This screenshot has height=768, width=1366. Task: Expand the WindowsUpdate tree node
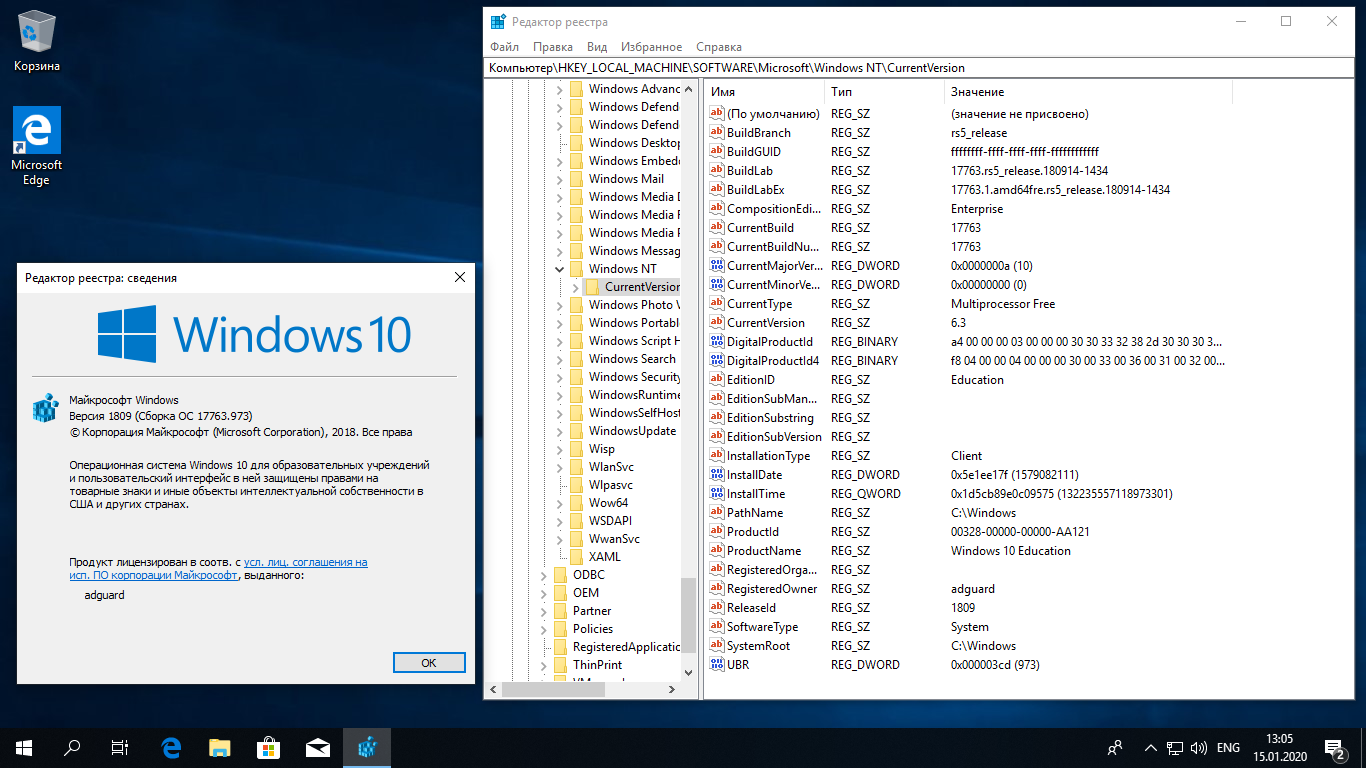click(x=560, y=431)
